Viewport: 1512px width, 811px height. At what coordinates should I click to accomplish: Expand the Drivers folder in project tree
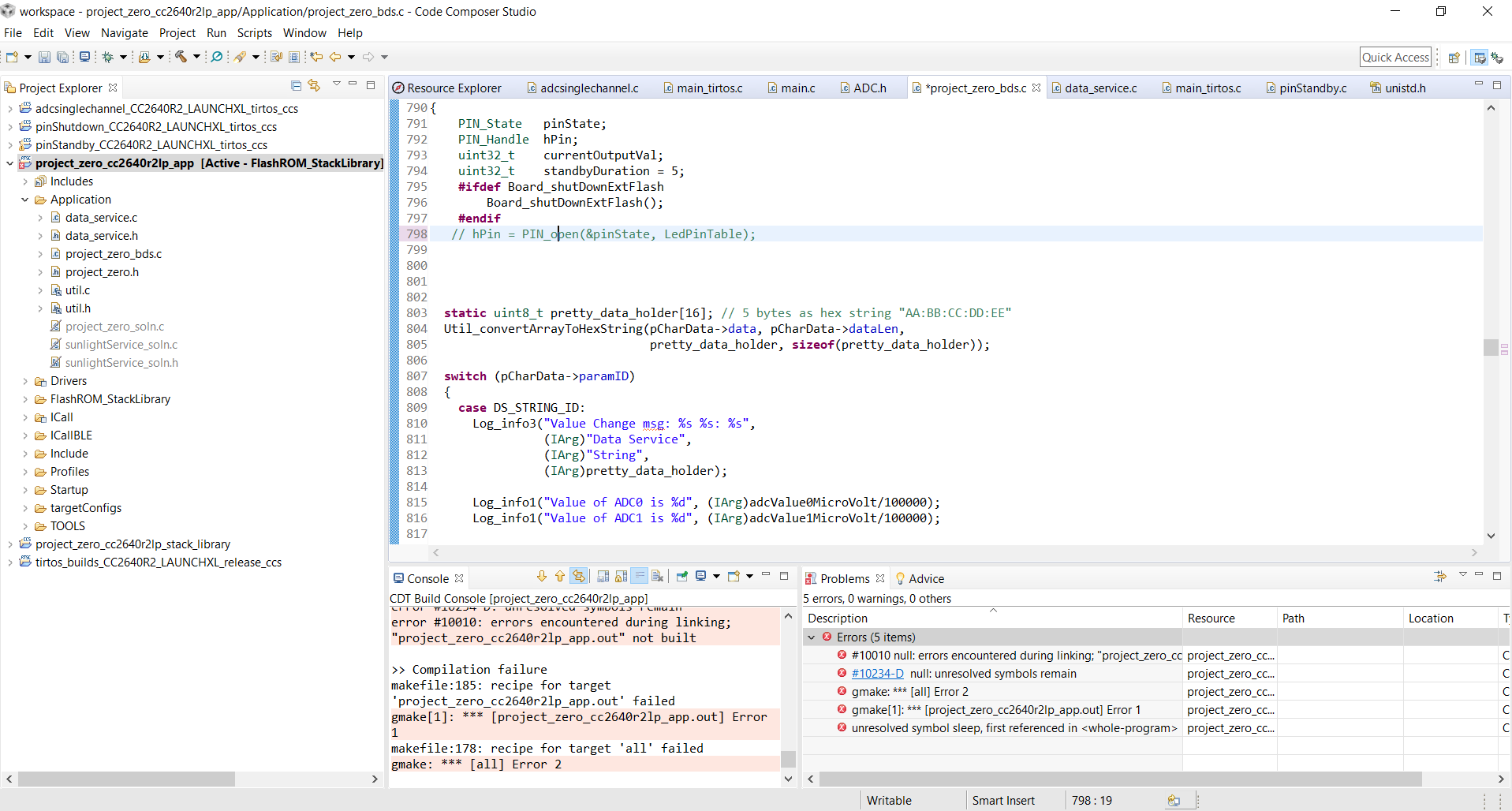[25, 381]
